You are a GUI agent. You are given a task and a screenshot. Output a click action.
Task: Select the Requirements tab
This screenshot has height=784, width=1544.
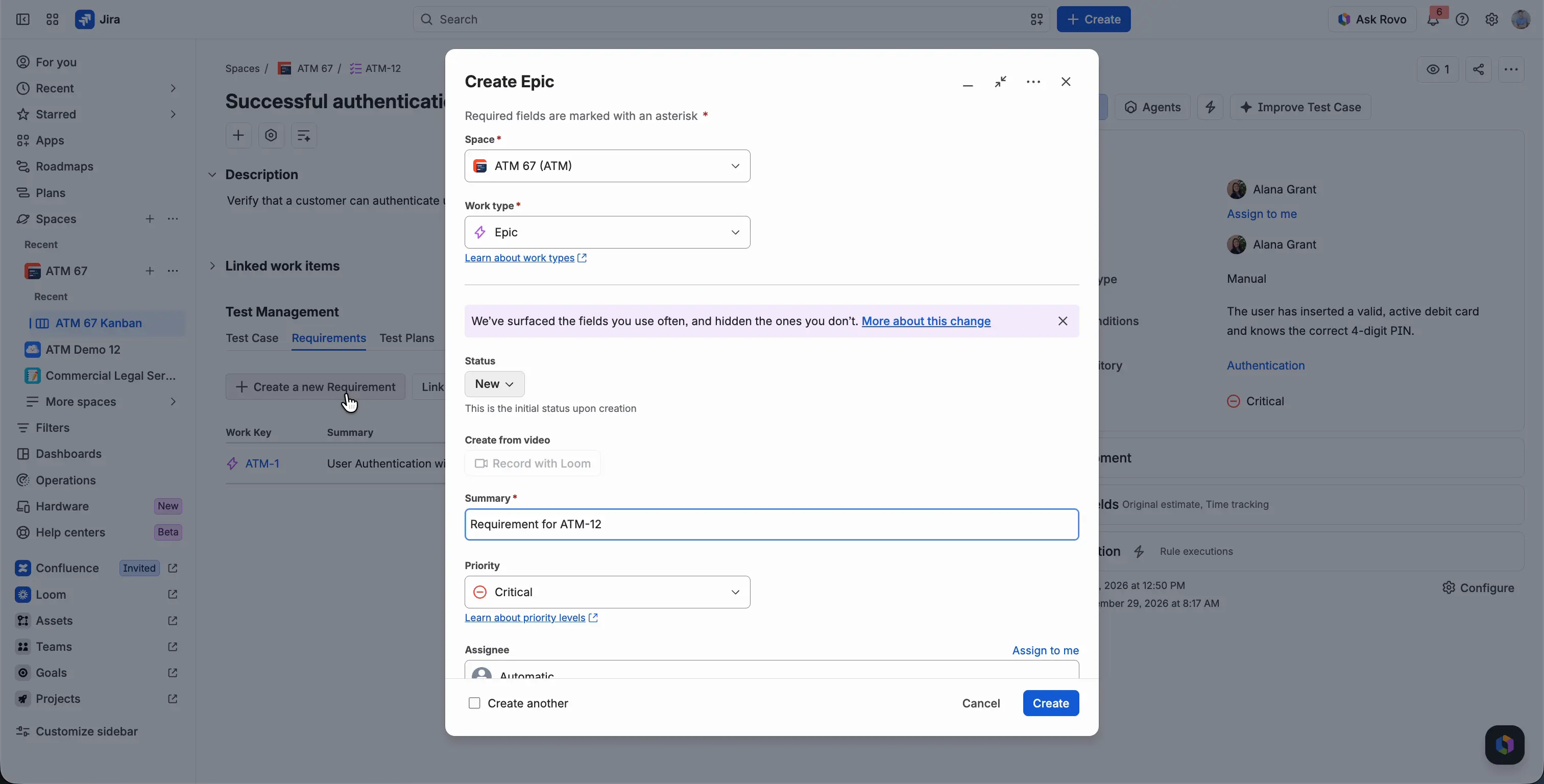tap(328, 338)
